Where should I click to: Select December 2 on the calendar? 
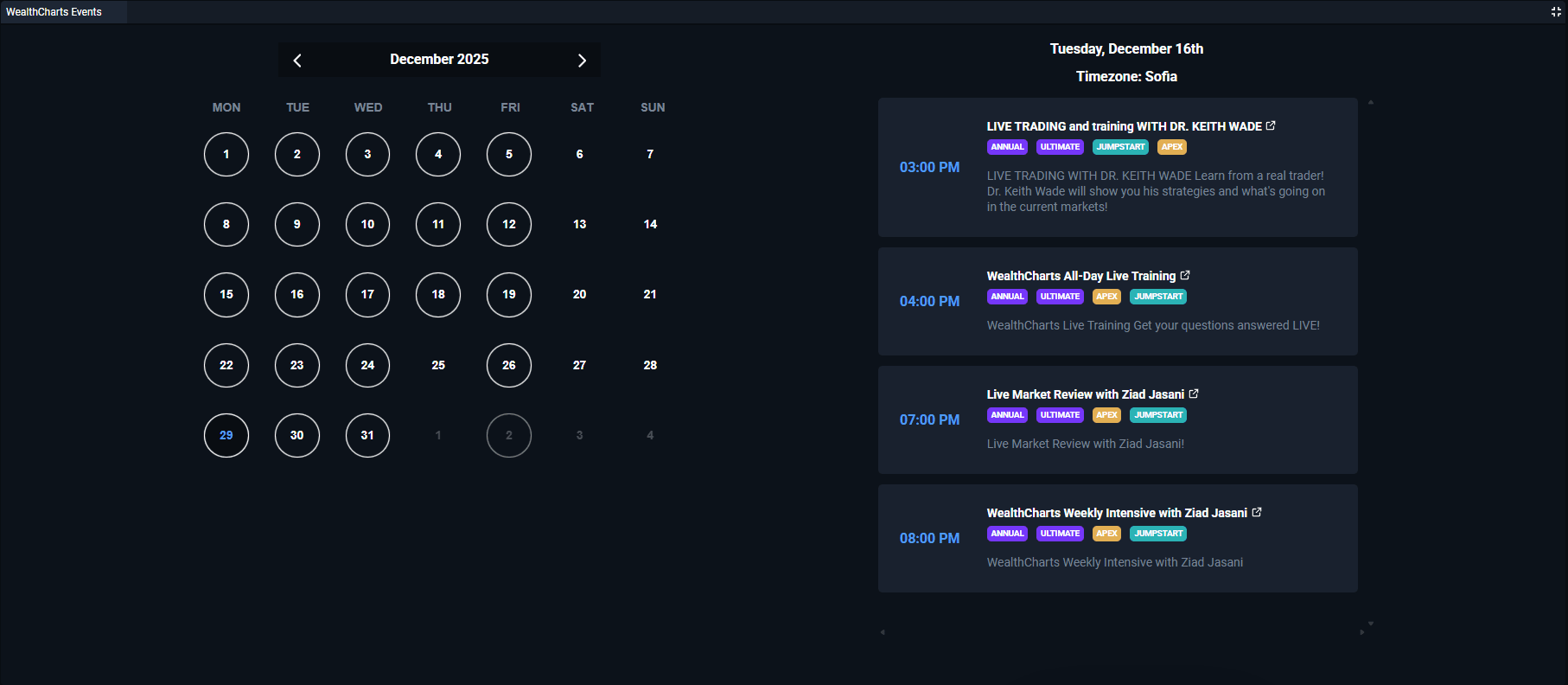pos(297,154)
